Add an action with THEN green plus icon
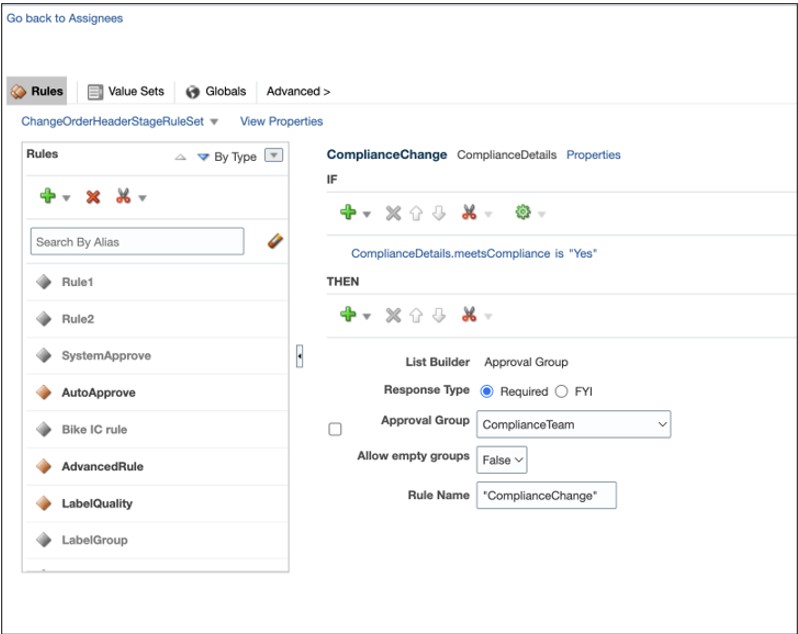 click(348, 314)
